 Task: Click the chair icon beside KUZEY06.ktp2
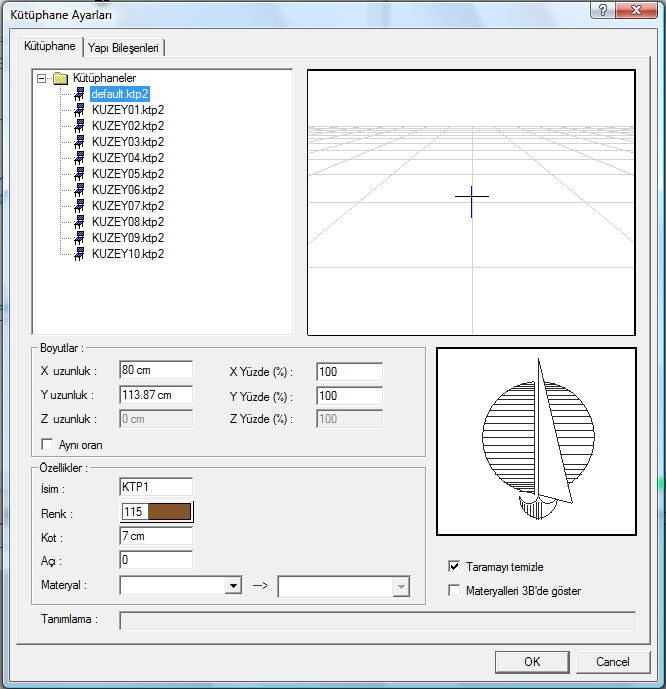pos(80,190)
